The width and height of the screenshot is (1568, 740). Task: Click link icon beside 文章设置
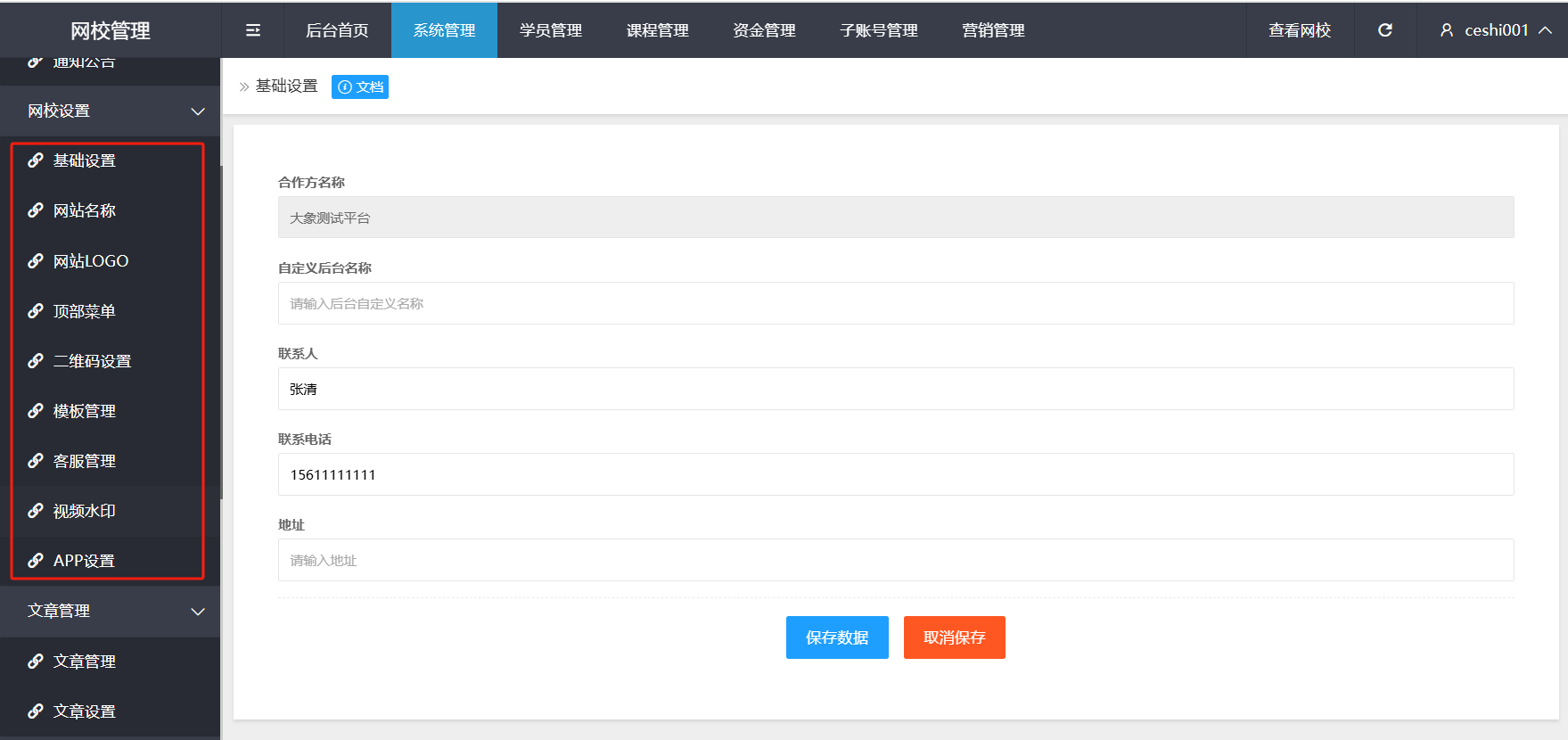36,711
